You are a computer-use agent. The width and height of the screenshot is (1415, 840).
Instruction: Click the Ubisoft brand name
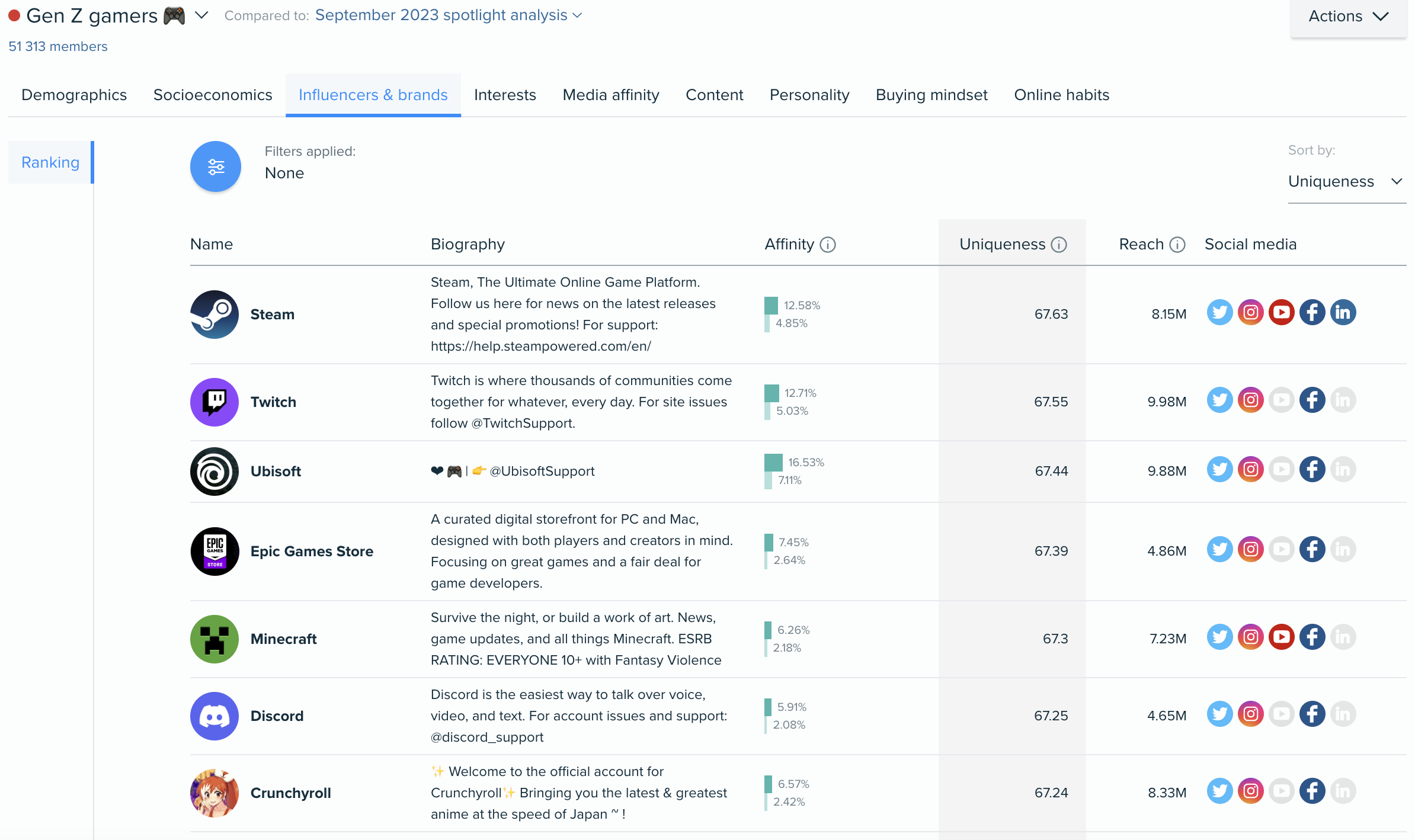click(276, 471)
